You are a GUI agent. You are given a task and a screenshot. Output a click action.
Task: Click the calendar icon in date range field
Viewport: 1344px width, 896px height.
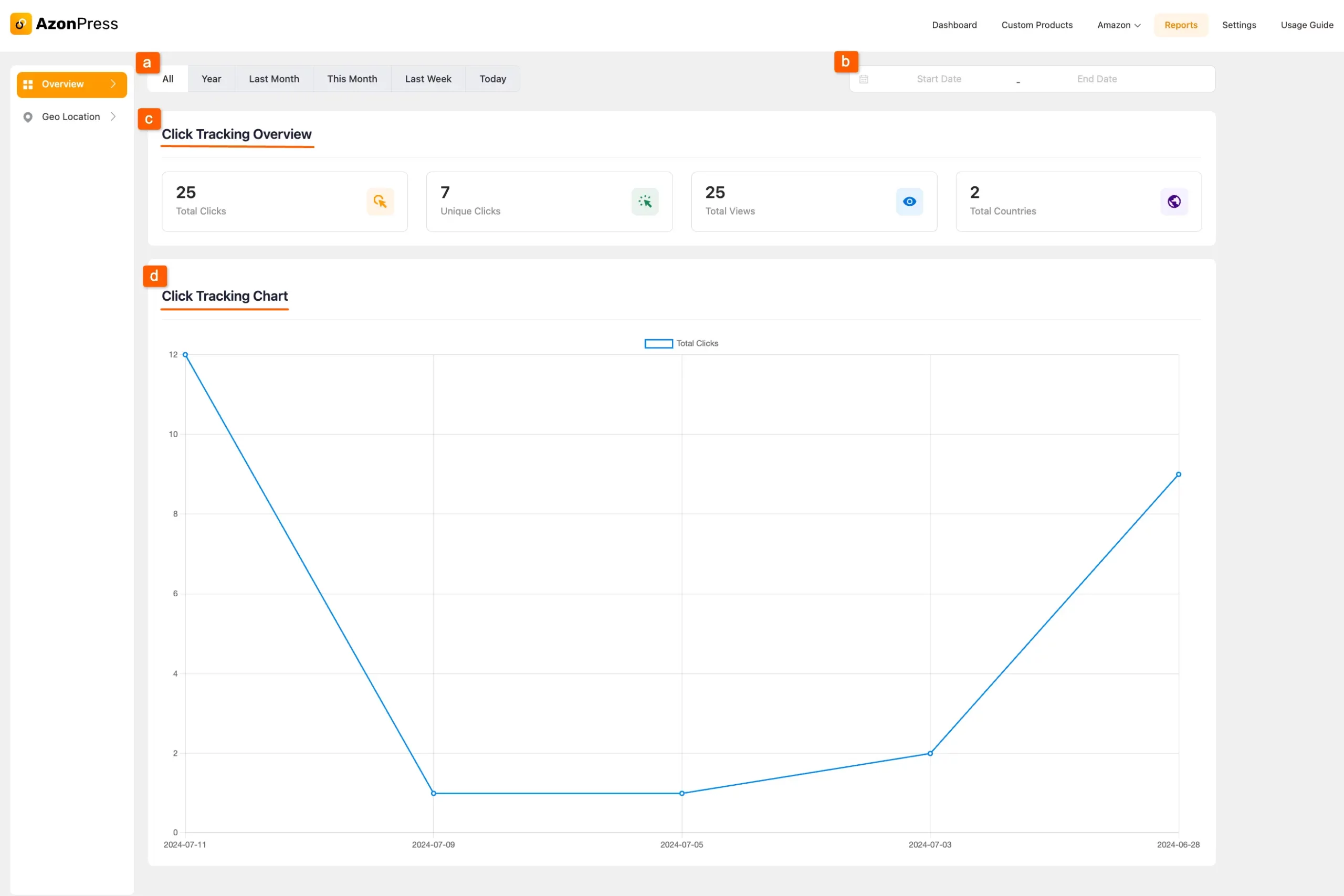point(864,79)
